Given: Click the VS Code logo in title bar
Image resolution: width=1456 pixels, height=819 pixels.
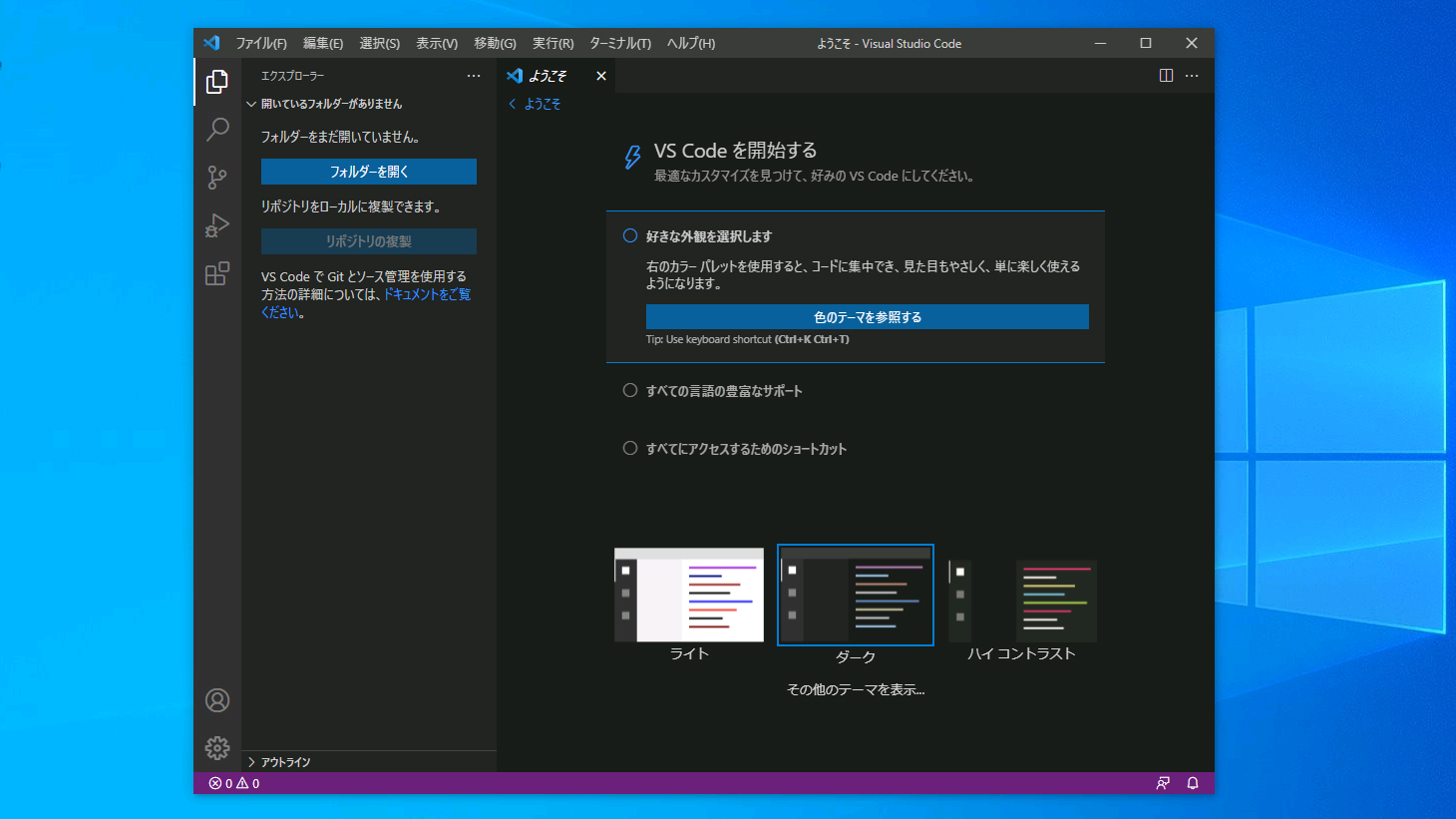Looking at the screenshot, I should 211,43.
